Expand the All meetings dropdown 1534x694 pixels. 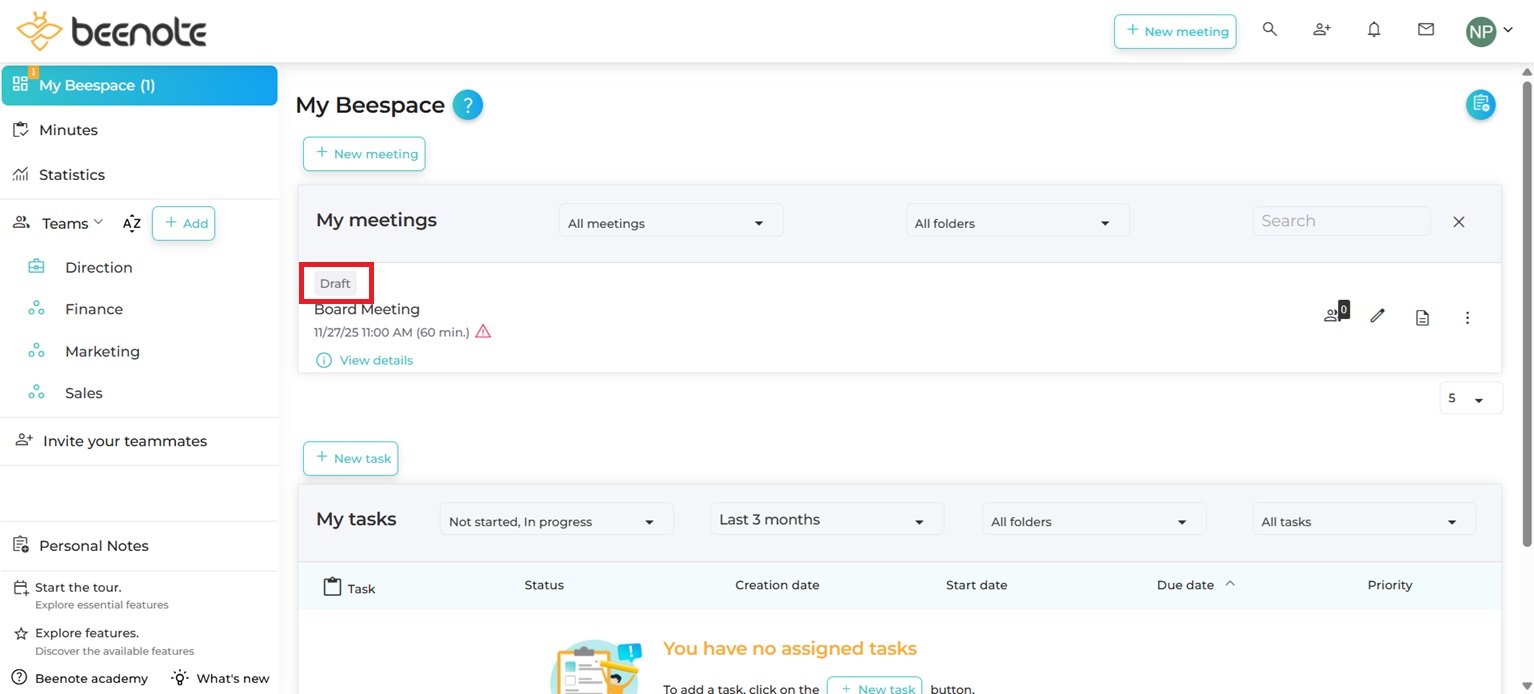tap(670, 223)
